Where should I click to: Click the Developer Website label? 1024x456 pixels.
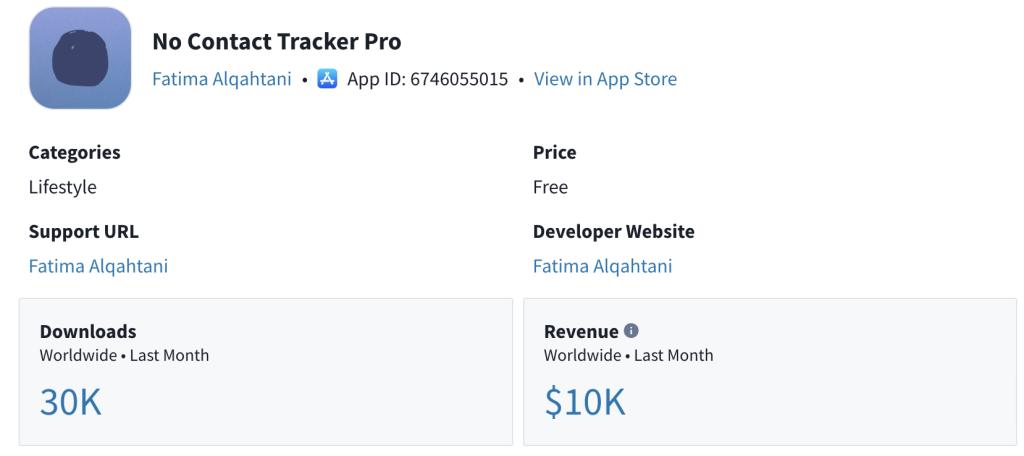point(613,231)
